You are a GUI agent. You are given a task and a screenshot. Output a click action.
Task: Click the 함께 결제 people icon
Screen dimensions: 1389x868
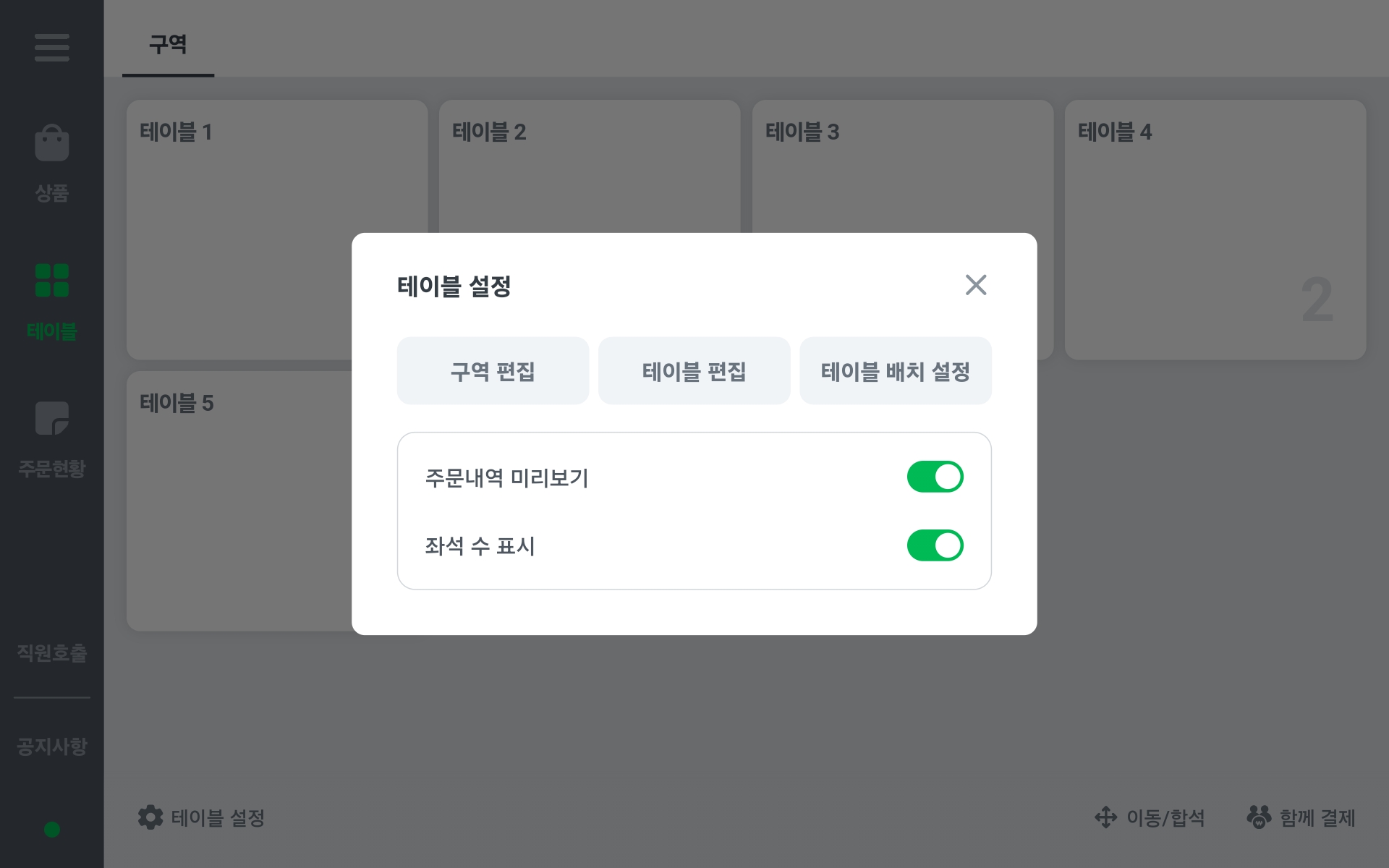(x=1259, y=817)
